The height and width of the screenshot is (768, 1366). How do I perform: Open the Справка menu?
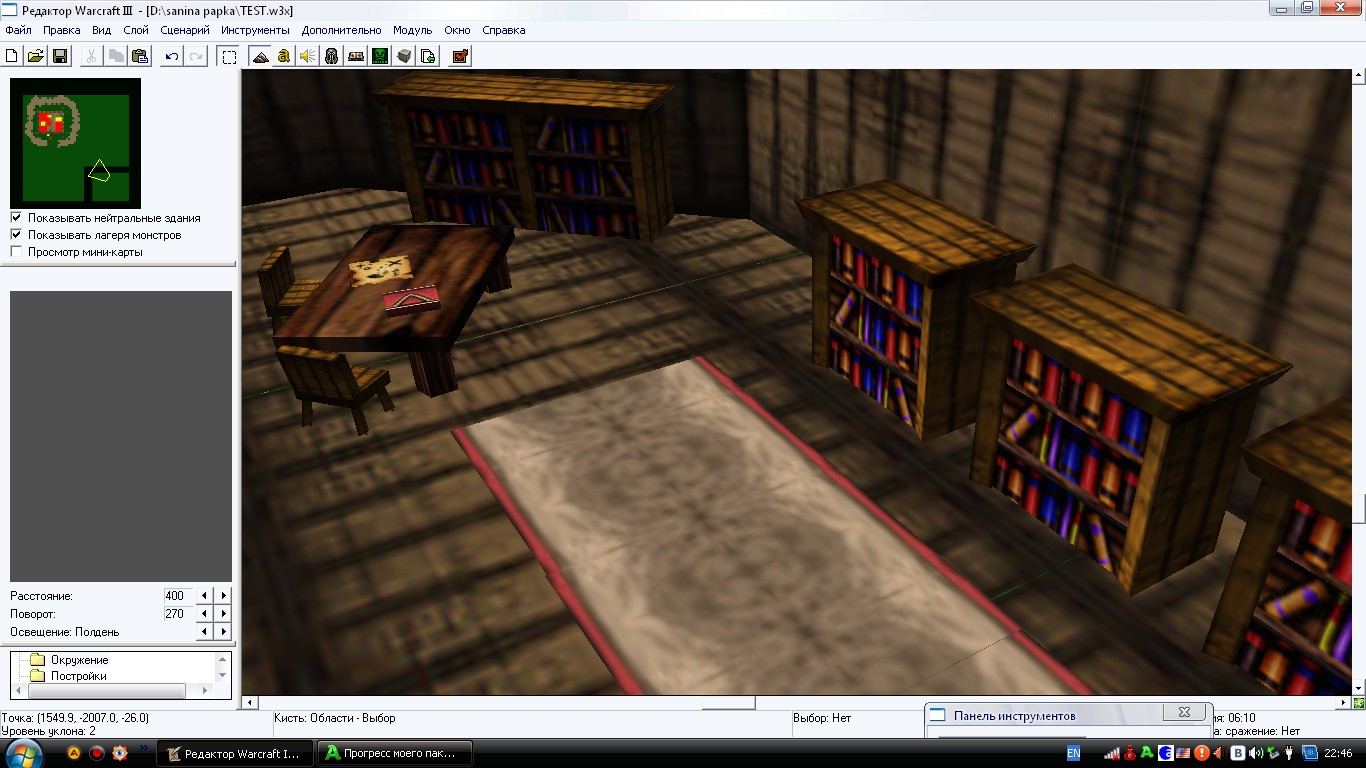503,30
